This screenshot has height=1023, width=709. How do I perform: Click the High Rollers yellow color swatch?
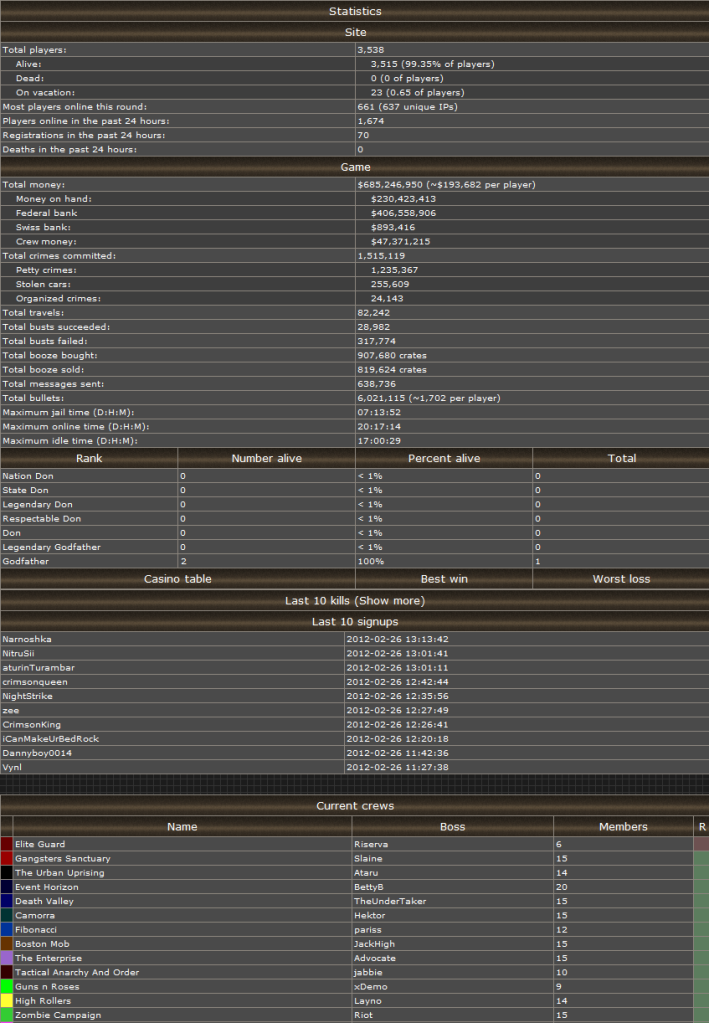7,1001
